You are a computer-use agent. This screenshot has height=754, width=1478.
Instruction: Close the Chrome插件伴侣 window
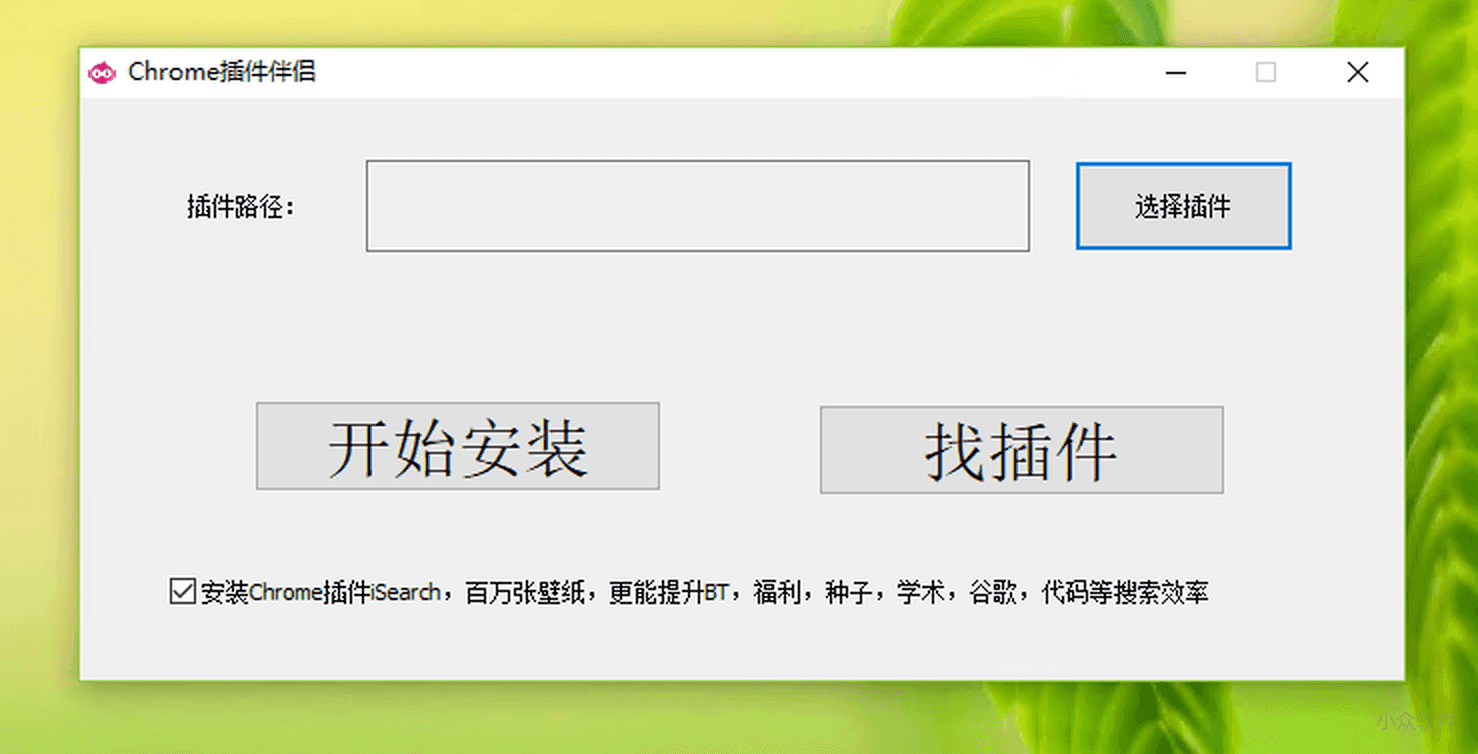point(1358,72)
